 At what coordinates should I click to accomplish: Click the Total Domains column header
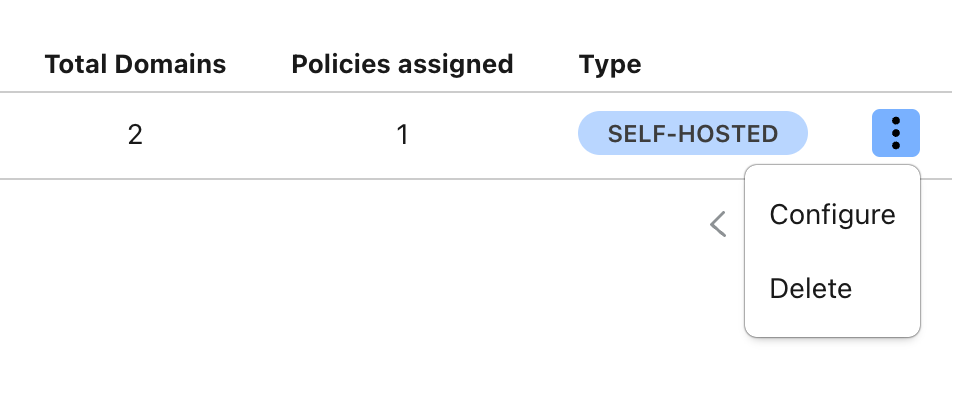(135, 64)
